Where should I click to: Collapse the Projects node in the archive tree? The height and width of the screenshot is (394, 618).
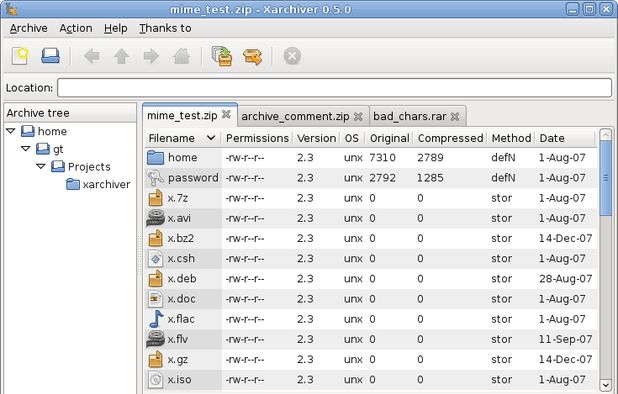pos(41,166)
